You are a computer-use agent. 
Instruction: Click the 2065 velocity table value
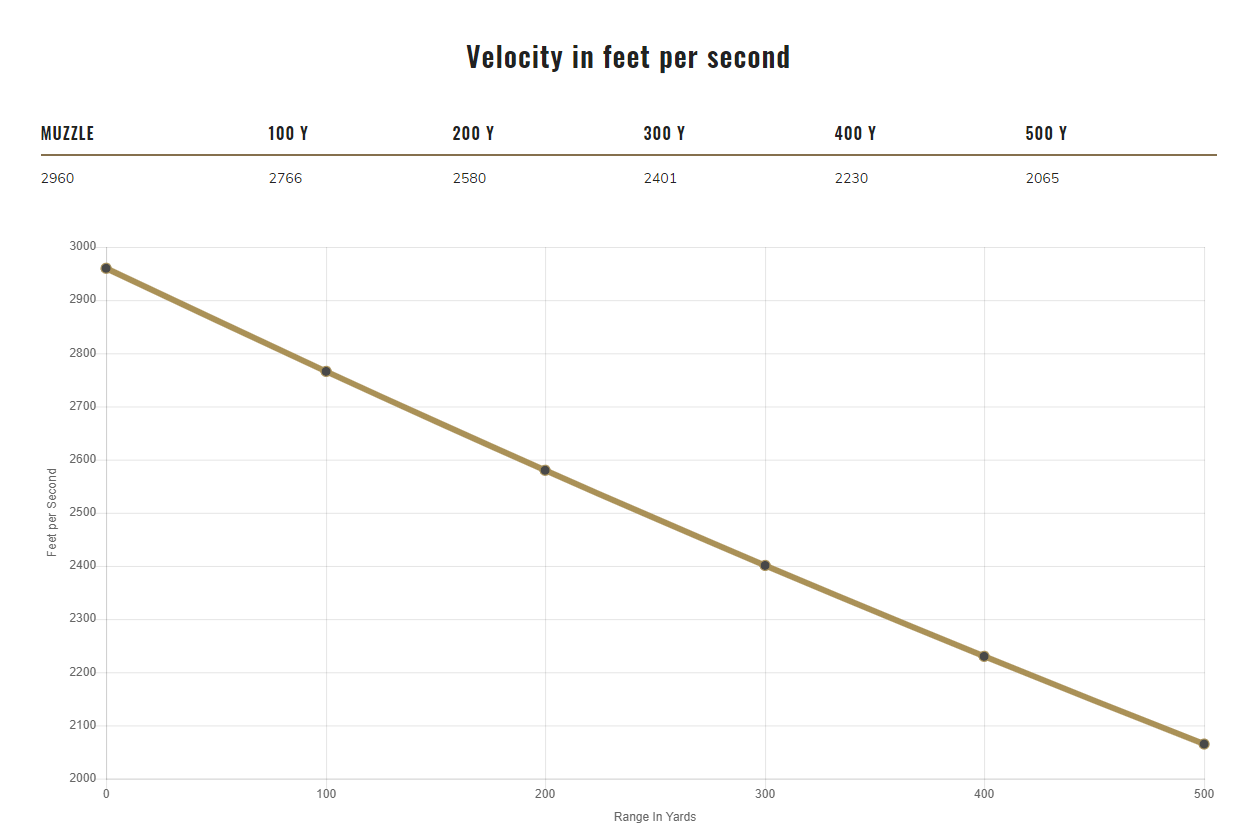[1042, 178]
